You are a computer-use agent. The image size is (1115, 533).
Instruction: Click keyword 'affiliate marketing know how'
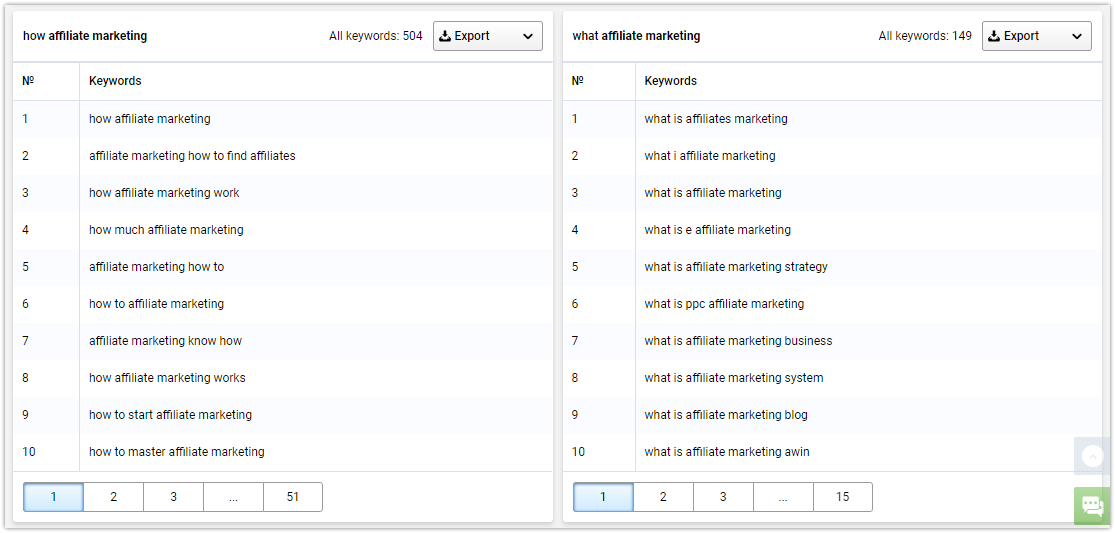pos(166,341)
